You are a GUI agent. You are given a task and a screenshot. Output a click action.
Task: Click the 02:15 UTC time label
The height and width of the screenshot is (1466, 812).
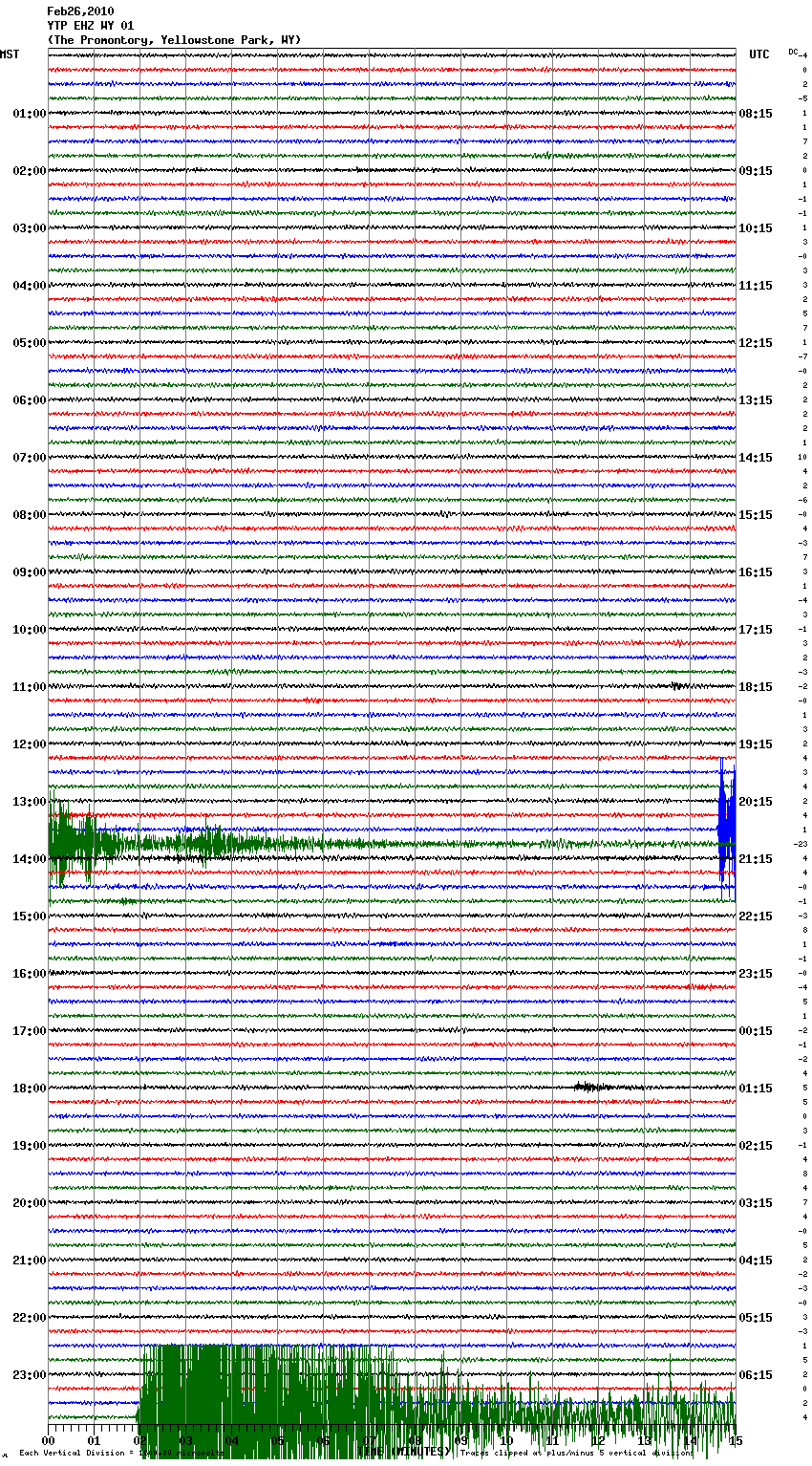click(x=756, y=1146)
